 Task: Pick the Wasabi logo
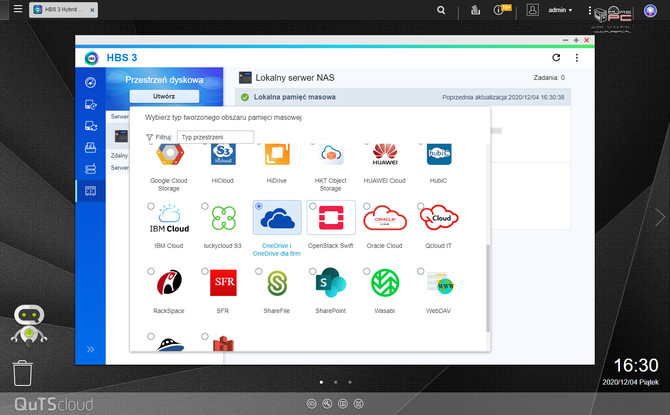[385, 283]
